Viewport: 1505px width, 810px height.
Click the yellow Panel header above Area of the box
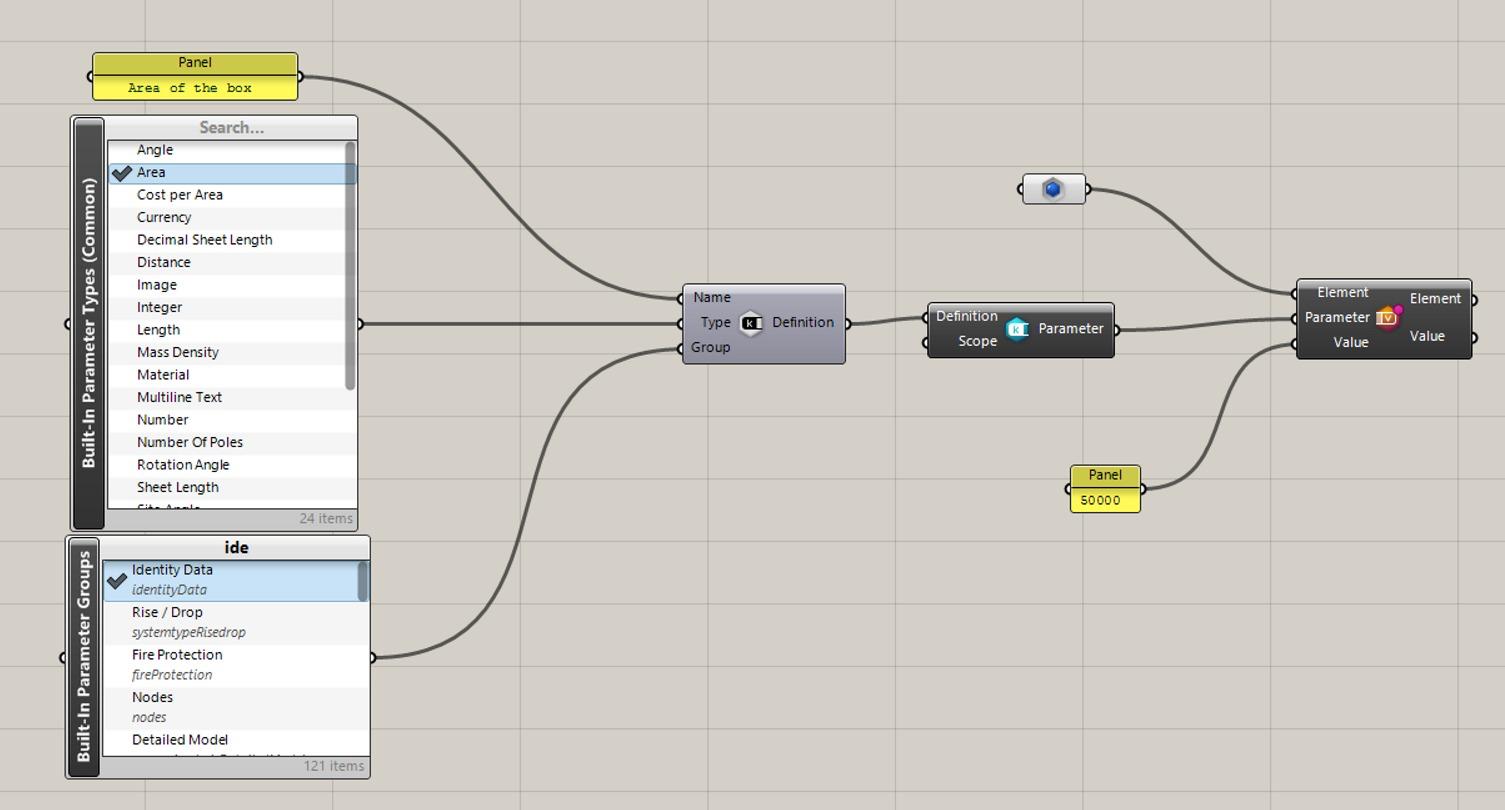point(193,62)
